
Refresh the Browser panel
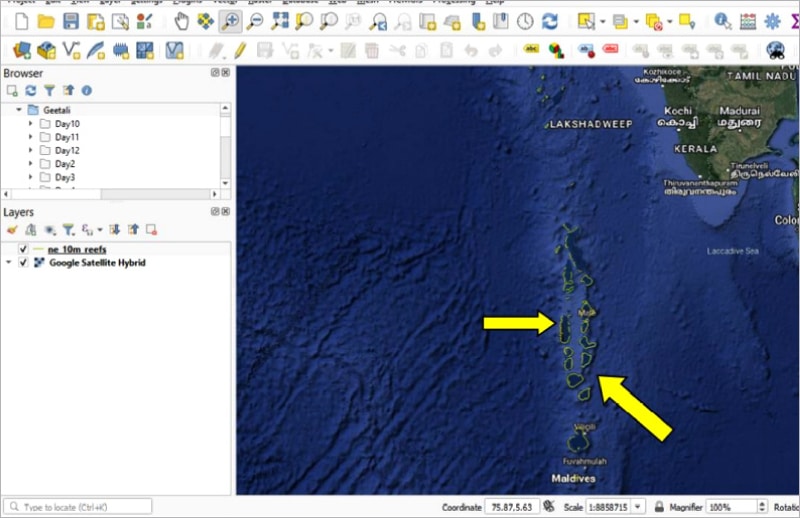(x=30, y=90)
